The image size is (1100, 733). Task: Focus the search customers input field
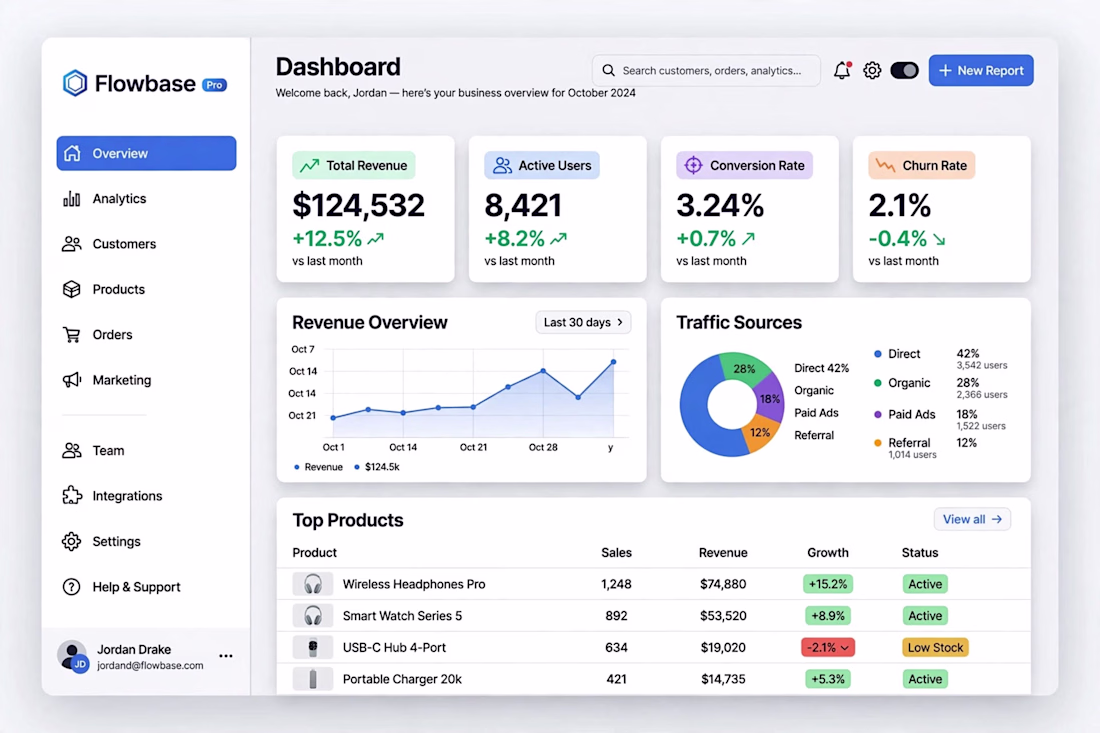(x=706, y=70)
